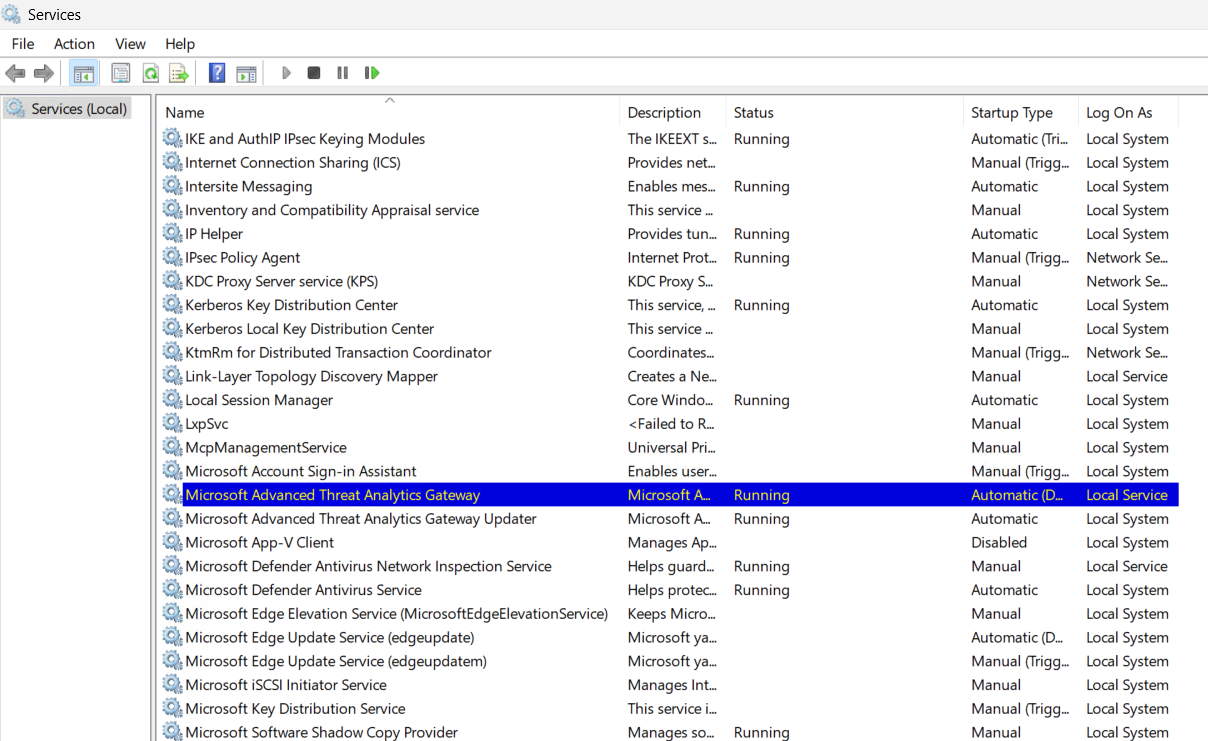
Task: Click '<Failed to R...' description of LxpSvc
Action: [671, 424]
